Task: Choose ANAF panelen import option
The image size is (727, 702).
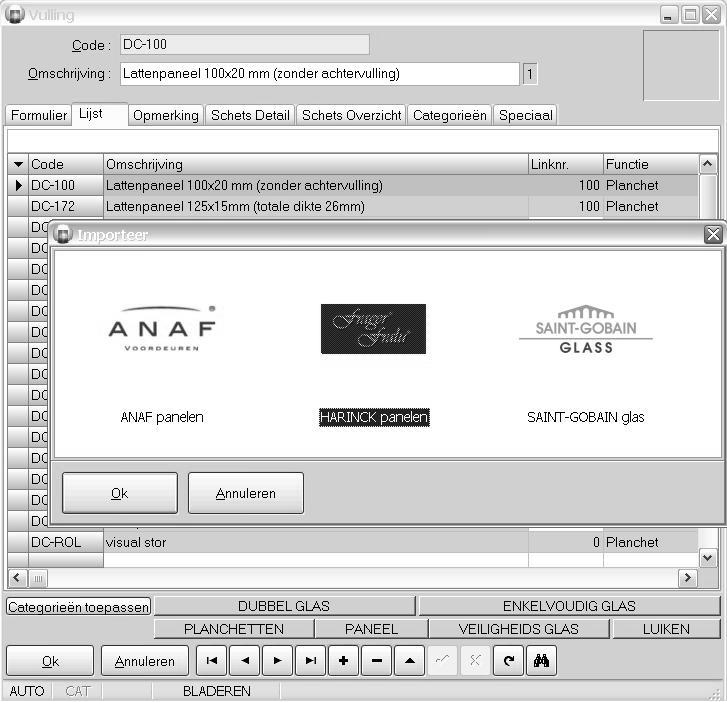Action: coord(162,417)
